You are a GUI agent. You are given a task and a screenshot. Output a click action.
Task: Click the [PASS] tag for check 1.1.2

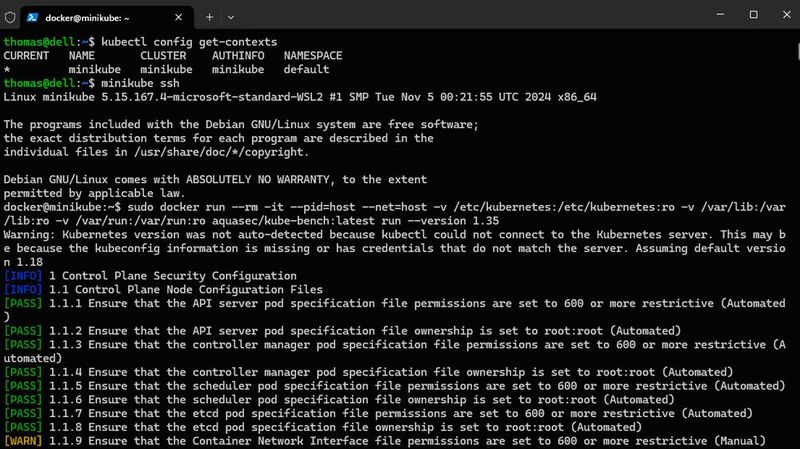(23, 331)
